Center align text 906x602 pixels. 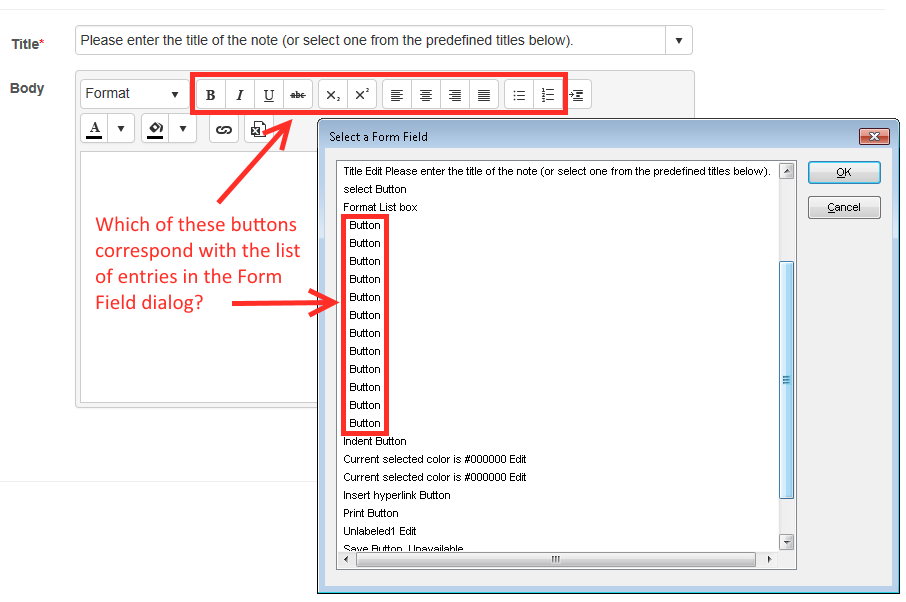[x=426, y=95]
